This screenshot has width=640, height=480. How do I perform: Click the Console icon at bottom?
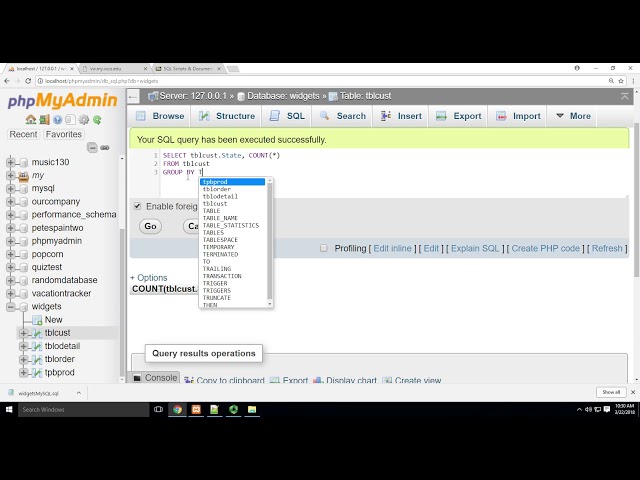[x=155, y=378]
